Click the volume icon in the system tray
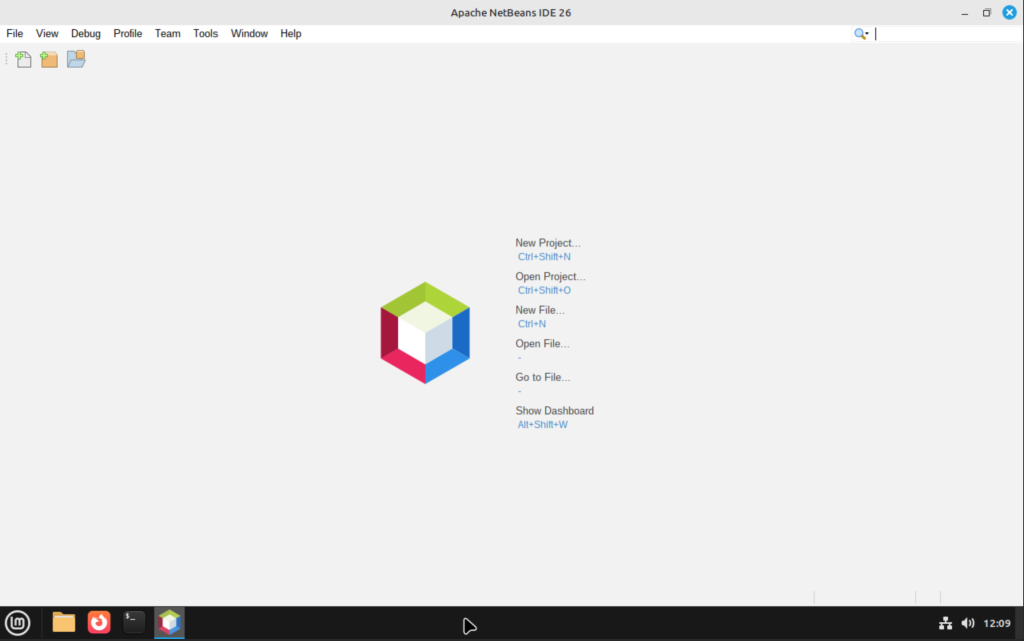 click(968, 622)
